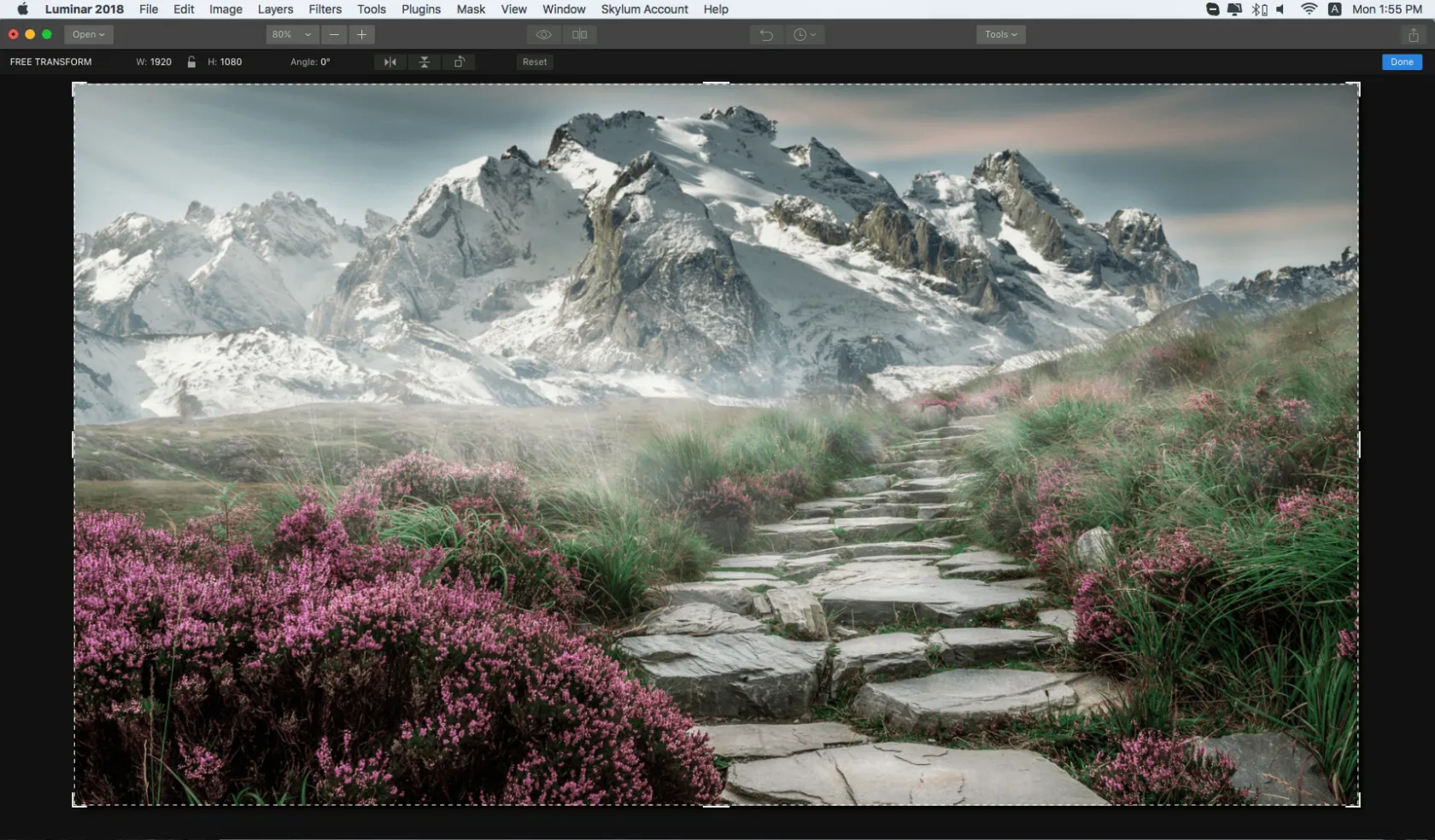Open the Mask menu
The image size is (1435, 840).
(471, 9)
